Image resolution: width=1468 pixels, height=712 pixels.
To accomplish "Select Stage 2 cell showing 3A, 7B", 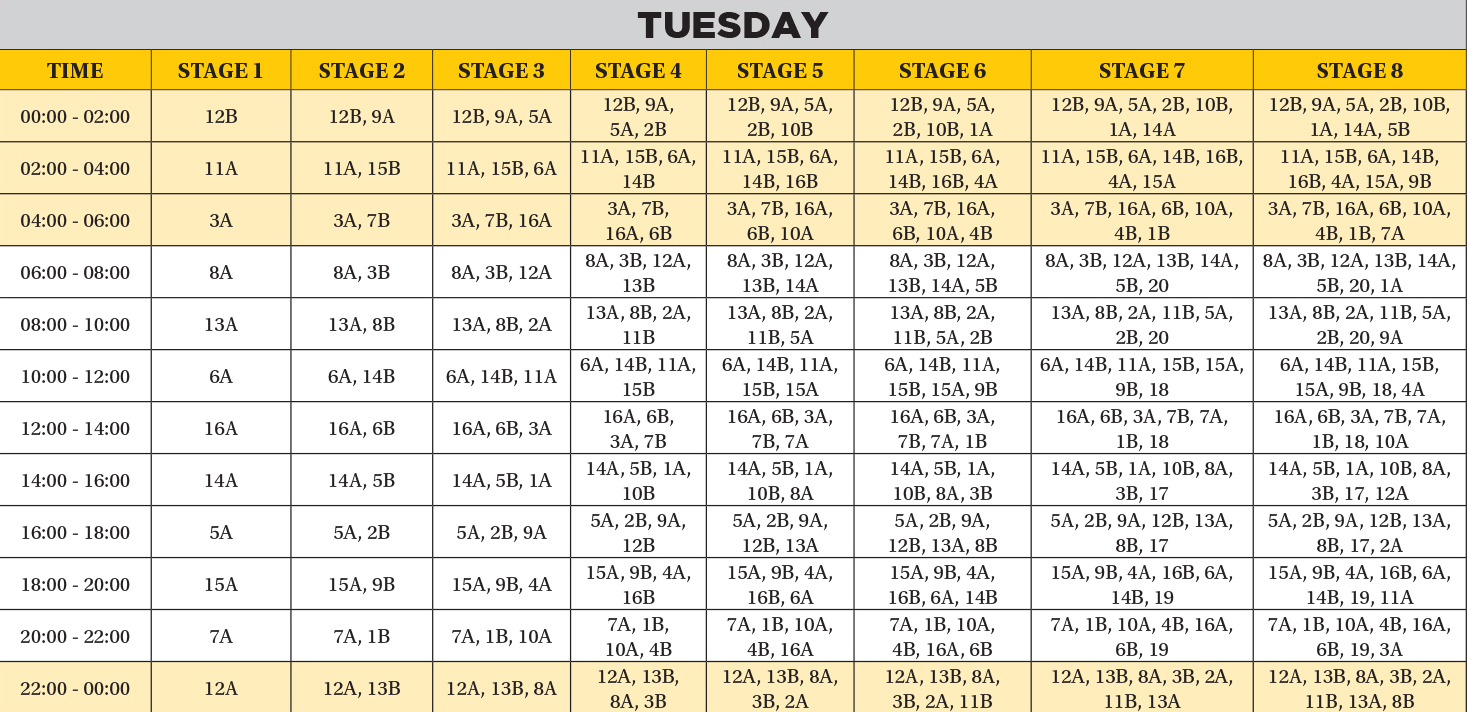I will (361, 221).
